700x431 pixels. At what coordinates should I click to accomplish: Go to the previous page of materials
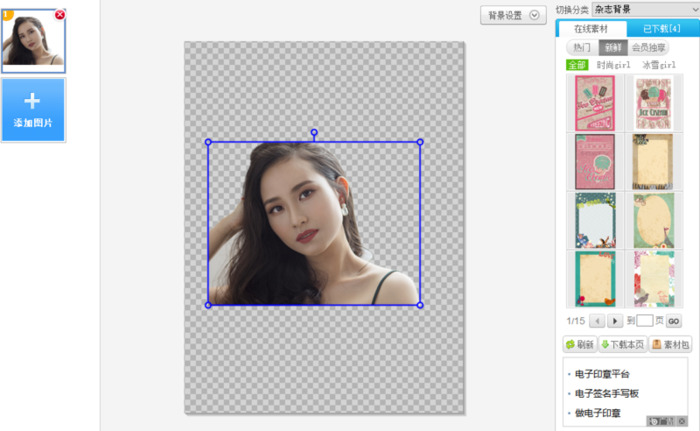coord(597,321)
